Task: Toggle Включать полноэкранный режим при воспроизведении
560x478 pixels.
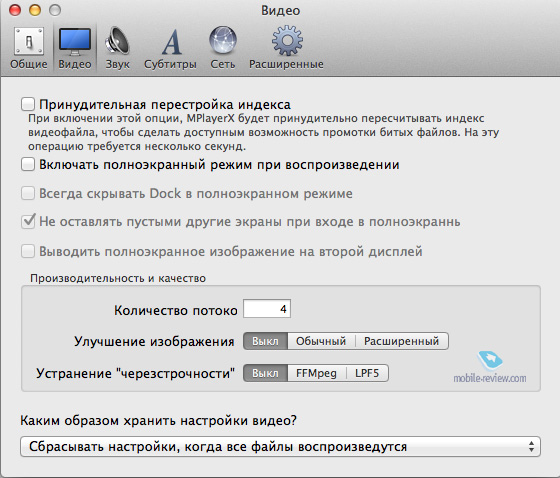Action: [28, 164]
